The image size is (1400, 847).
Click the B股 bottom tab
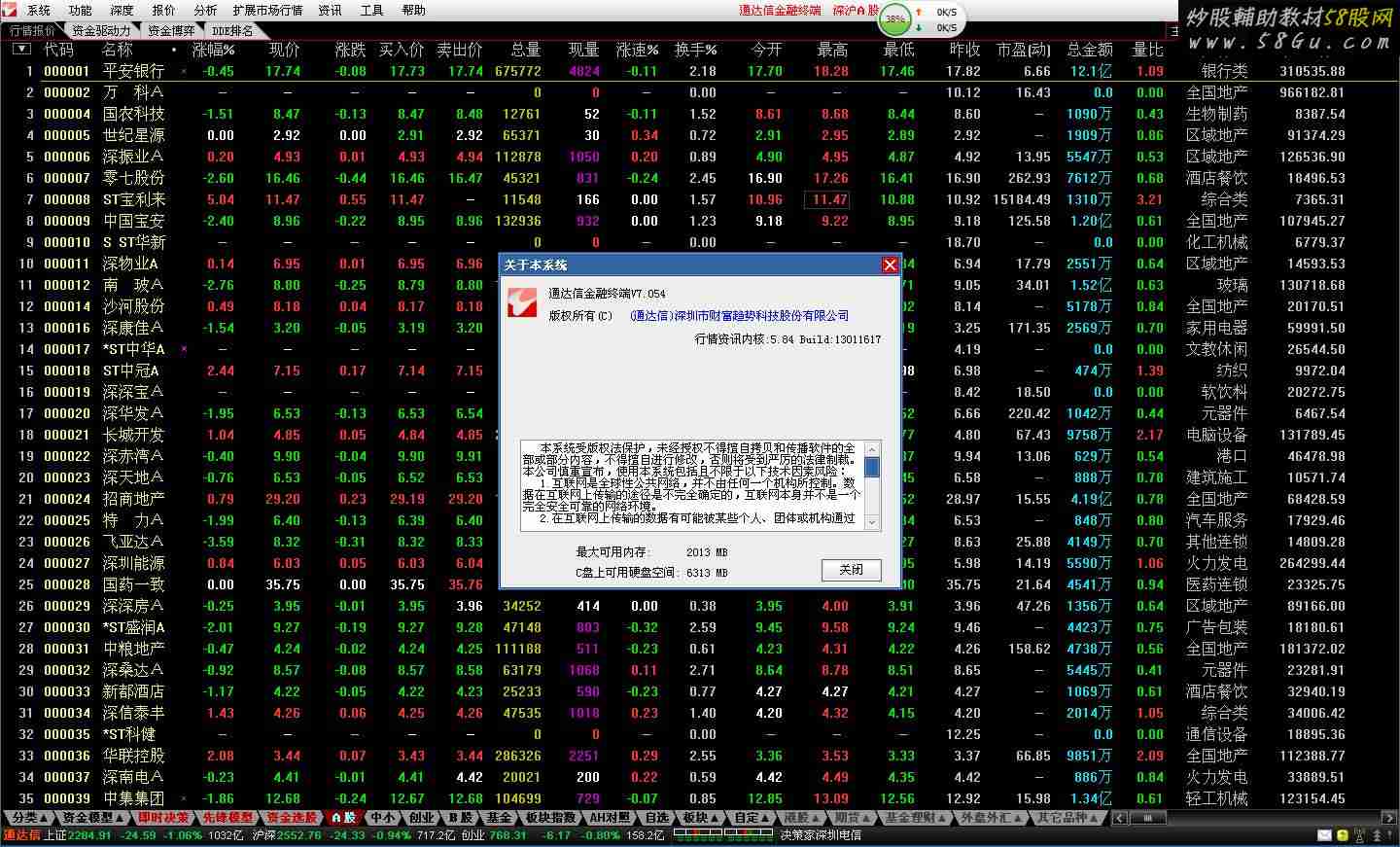coord(460,818)
